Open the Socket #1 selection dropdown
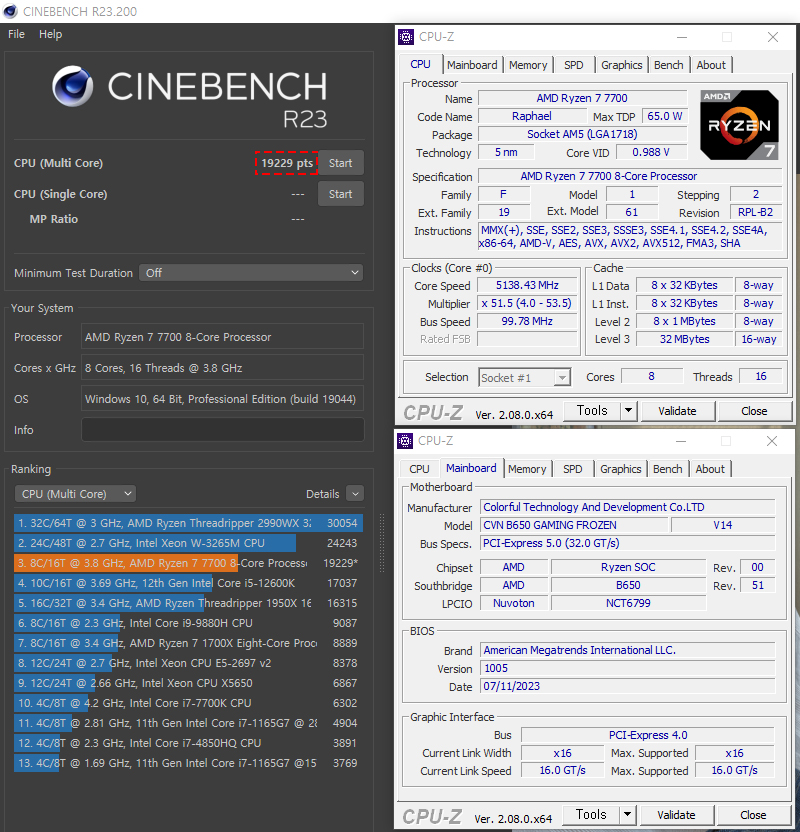This screenshot has width=800, height=832. [525, 378]
